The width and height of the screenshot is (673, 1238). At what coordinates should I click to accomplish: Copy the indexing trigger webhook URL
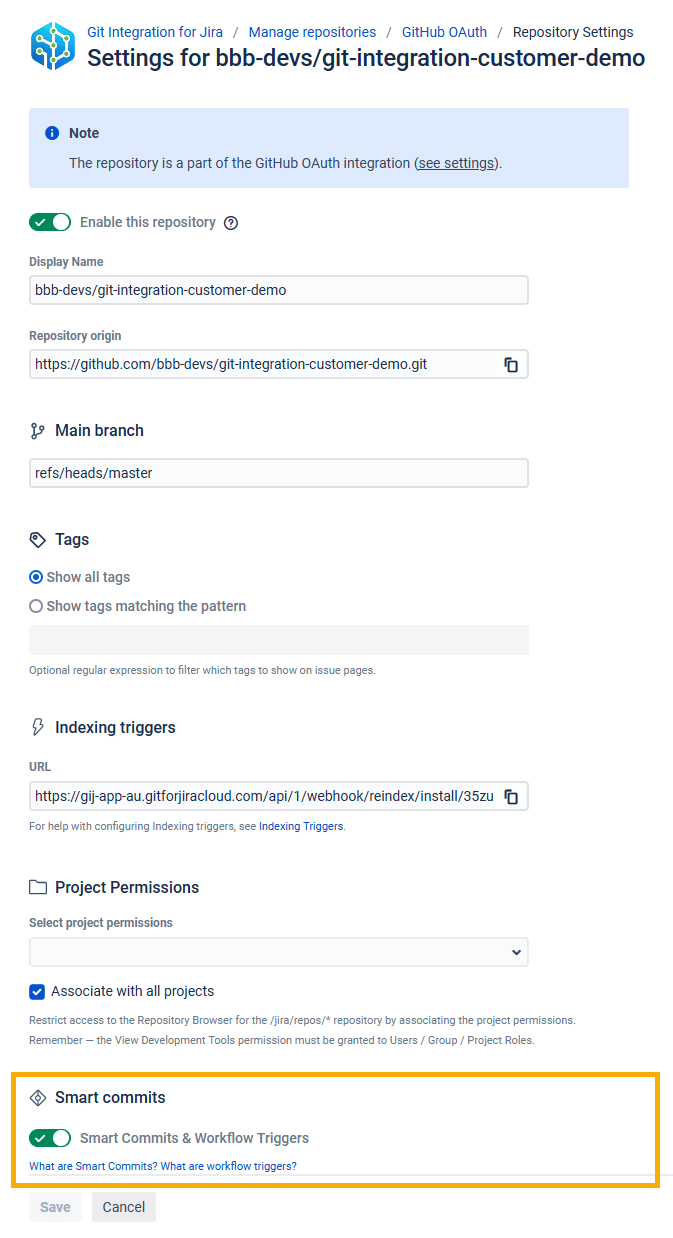coord(511,797)
